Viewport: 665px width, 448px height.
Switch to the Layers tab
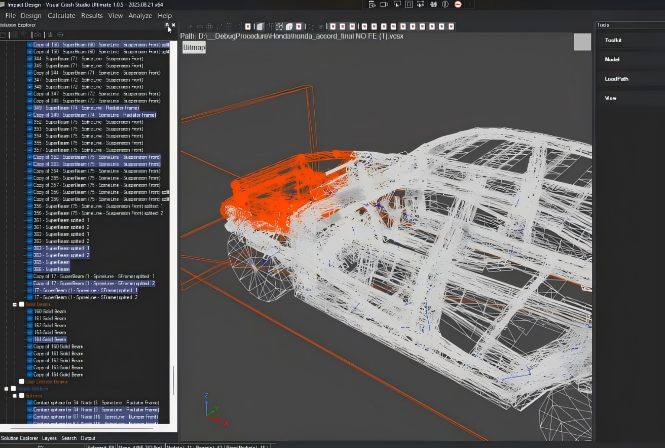tap(49, 438)
